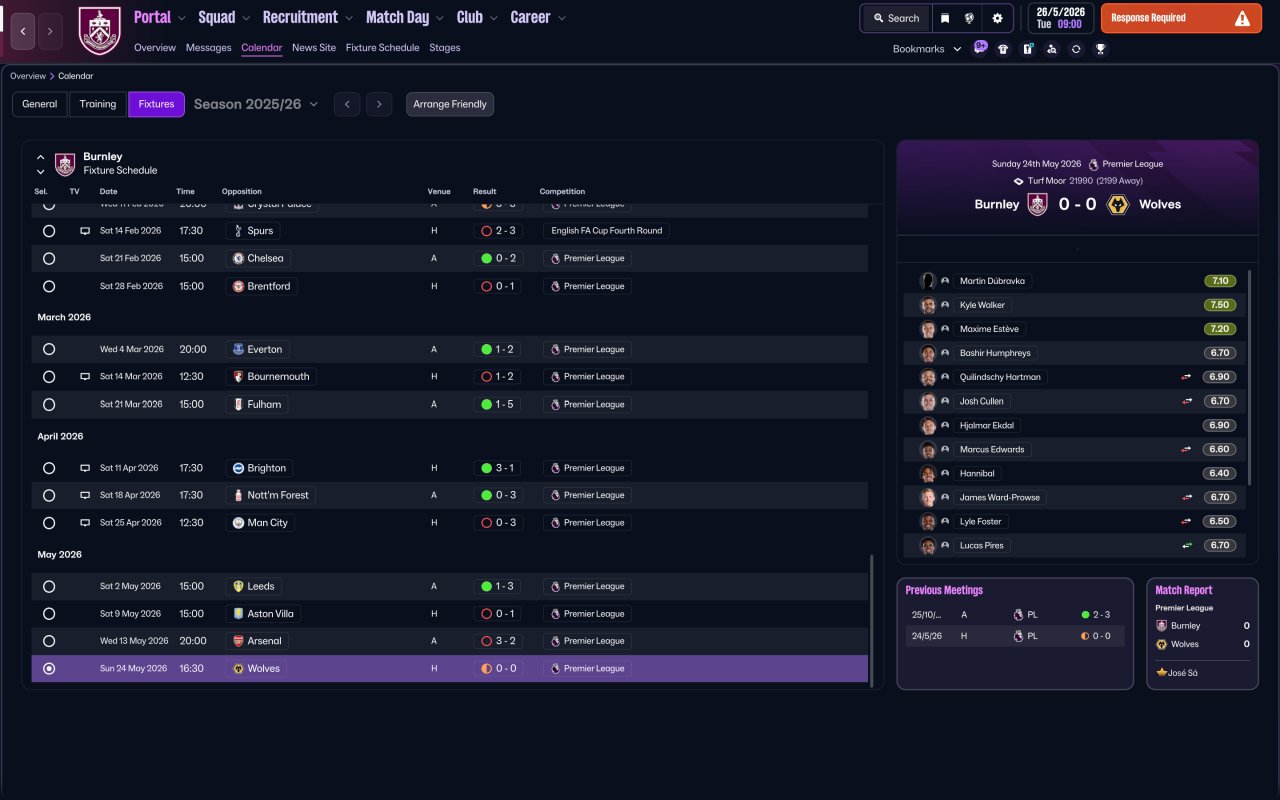Viewport: 1280px width, 800px height.
Task: Select the Leeds fixture radio button
Action: pos(49,586)
